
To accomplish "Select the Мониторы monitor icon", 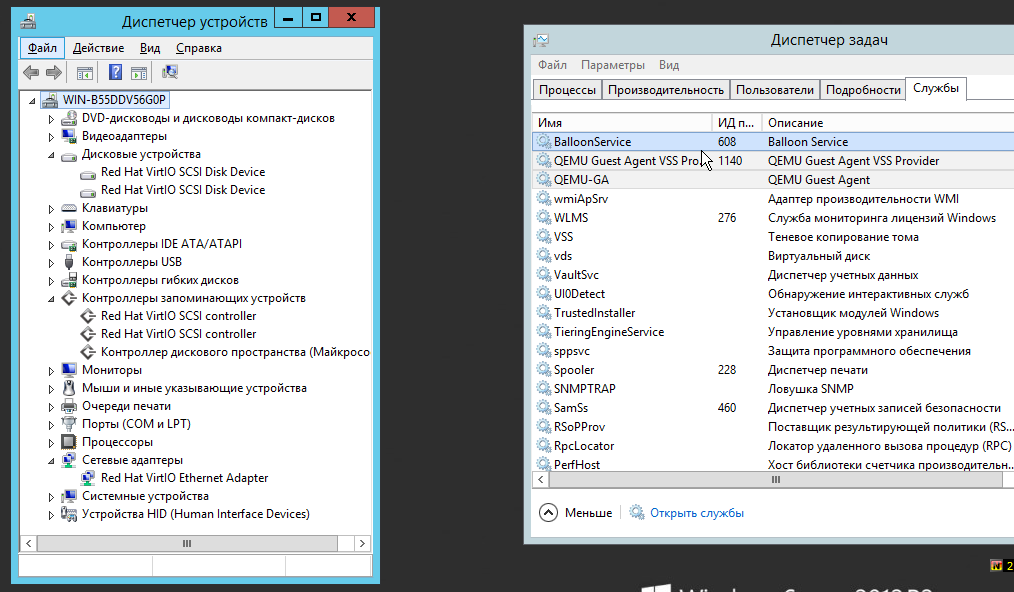I will (x=69, y=370).
